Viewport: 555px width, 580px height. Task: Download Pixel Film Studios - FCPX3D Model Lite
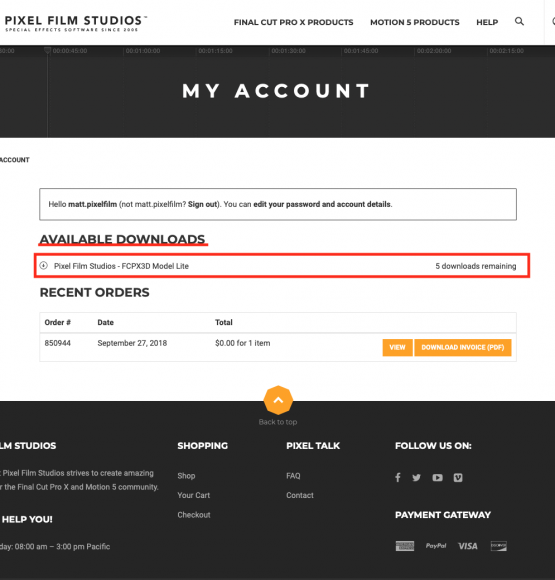[121, 266]
